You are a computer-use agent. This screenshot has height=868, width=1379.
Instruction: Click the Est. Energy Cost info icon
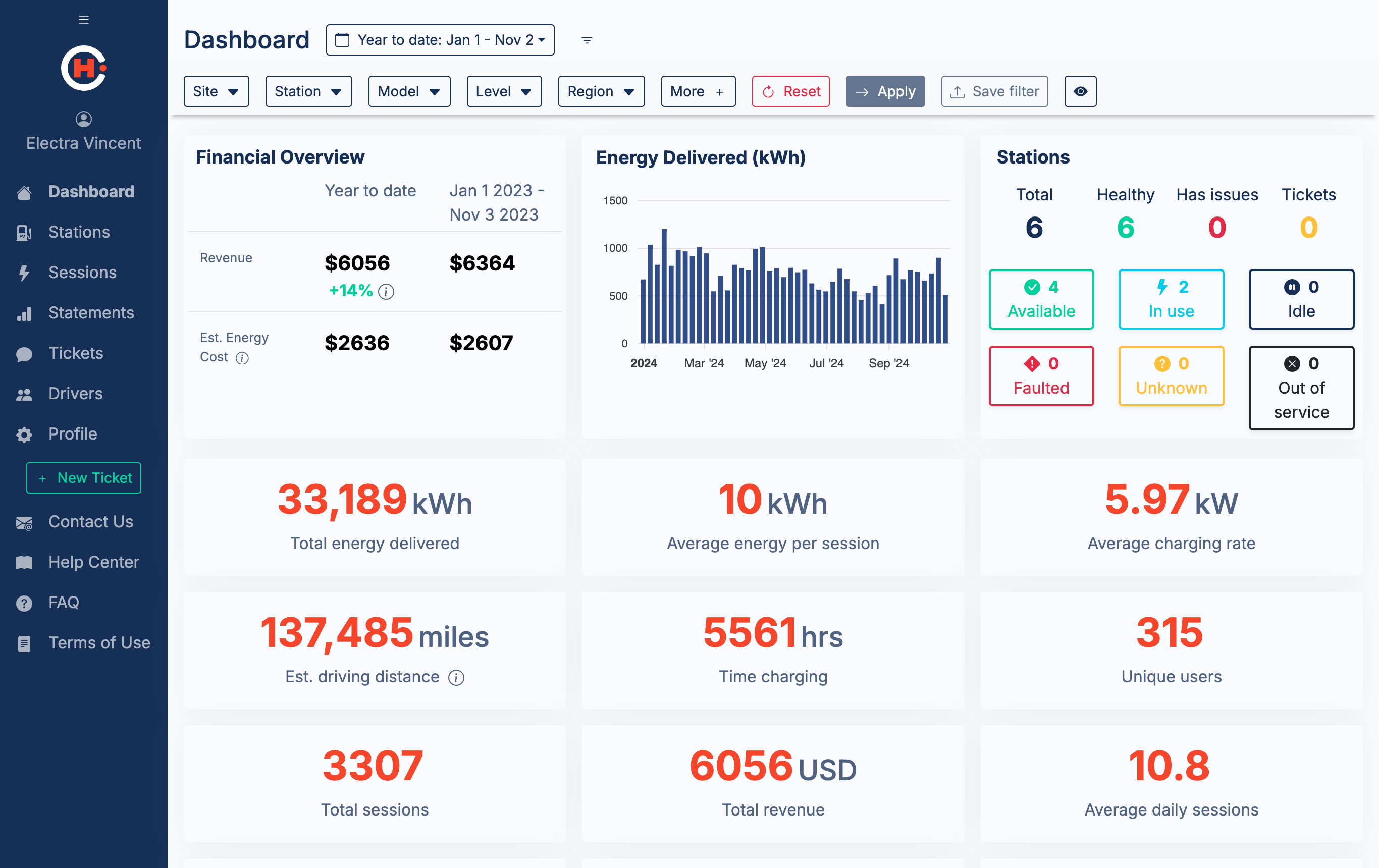coord(242,358)
